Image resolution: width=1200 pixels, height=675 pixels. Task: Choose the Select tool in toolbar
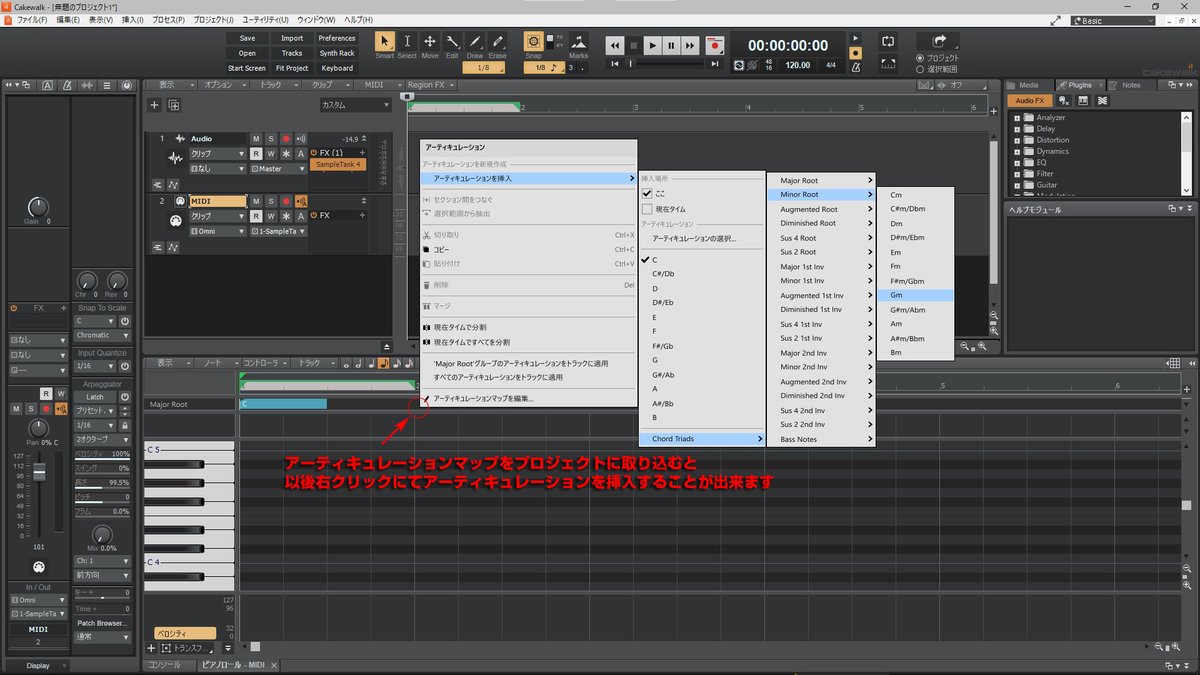click(x=407, y=41)
